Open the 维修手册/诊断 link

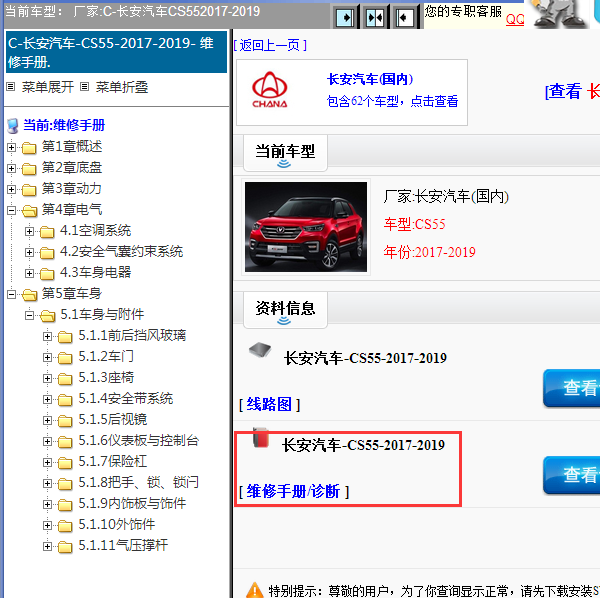pos(294,492)
